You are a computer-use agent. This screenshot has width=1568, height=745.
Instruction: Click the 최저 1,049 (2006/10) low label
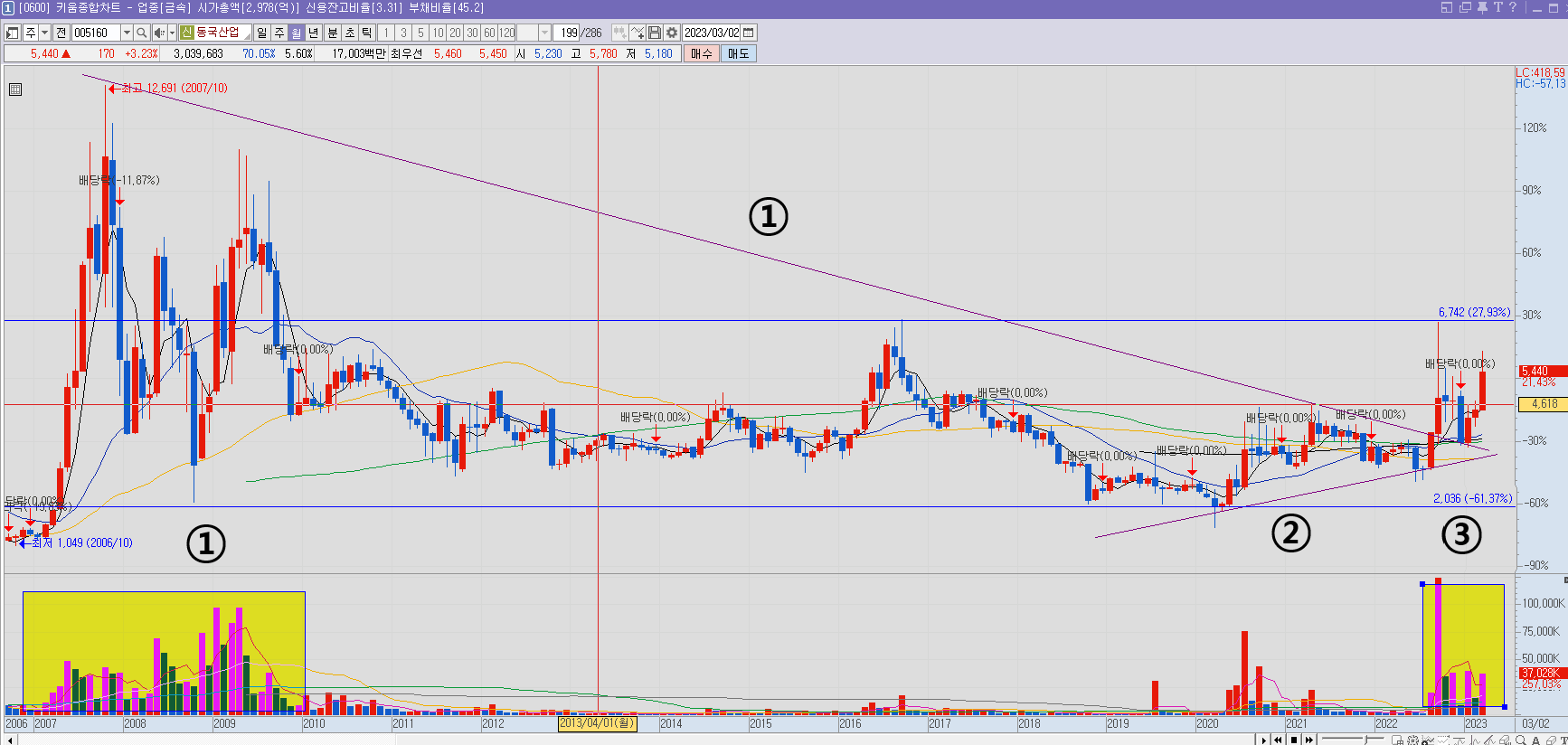[82, 542]
